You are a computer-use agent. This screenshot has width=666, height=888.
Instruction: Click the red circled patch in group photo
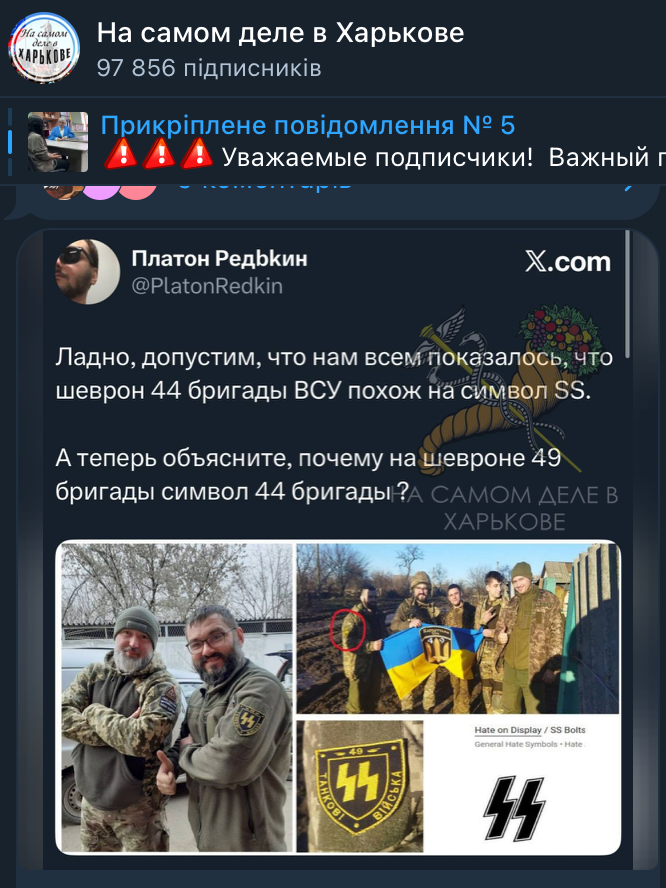[348, 629]
